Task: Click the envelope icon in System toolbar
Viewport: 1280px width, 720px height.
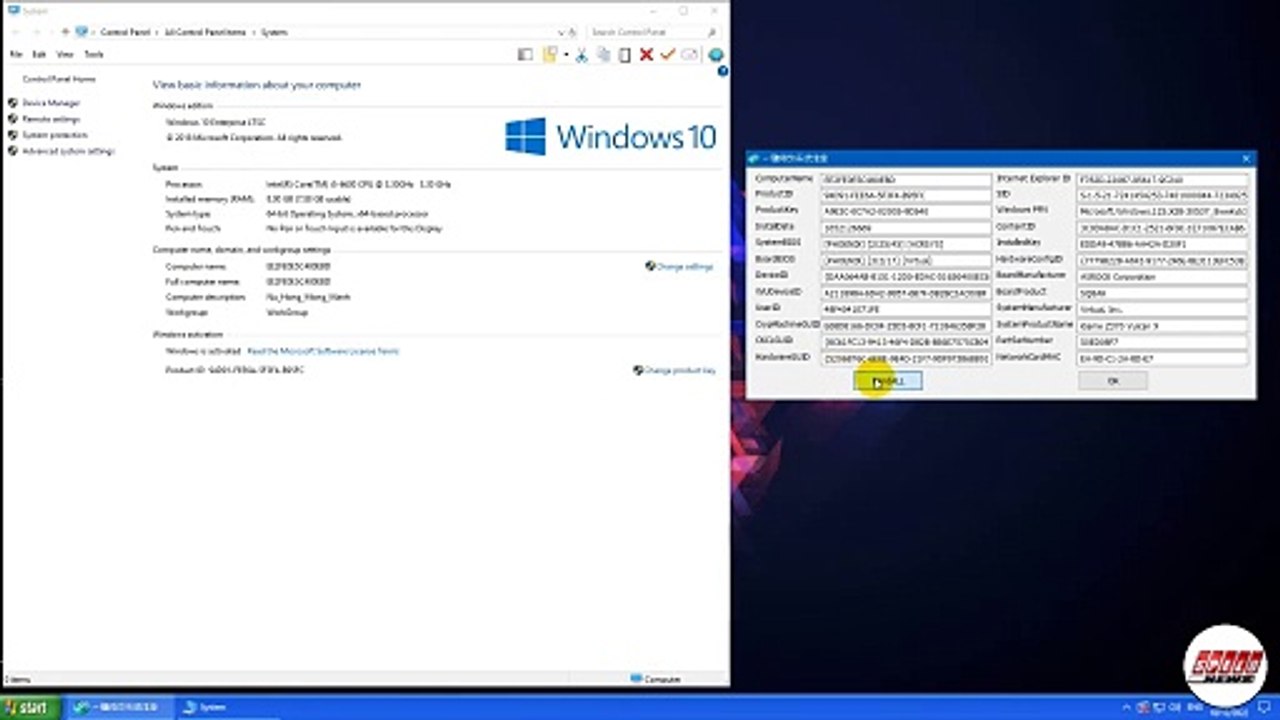Action: pos(690,55)
